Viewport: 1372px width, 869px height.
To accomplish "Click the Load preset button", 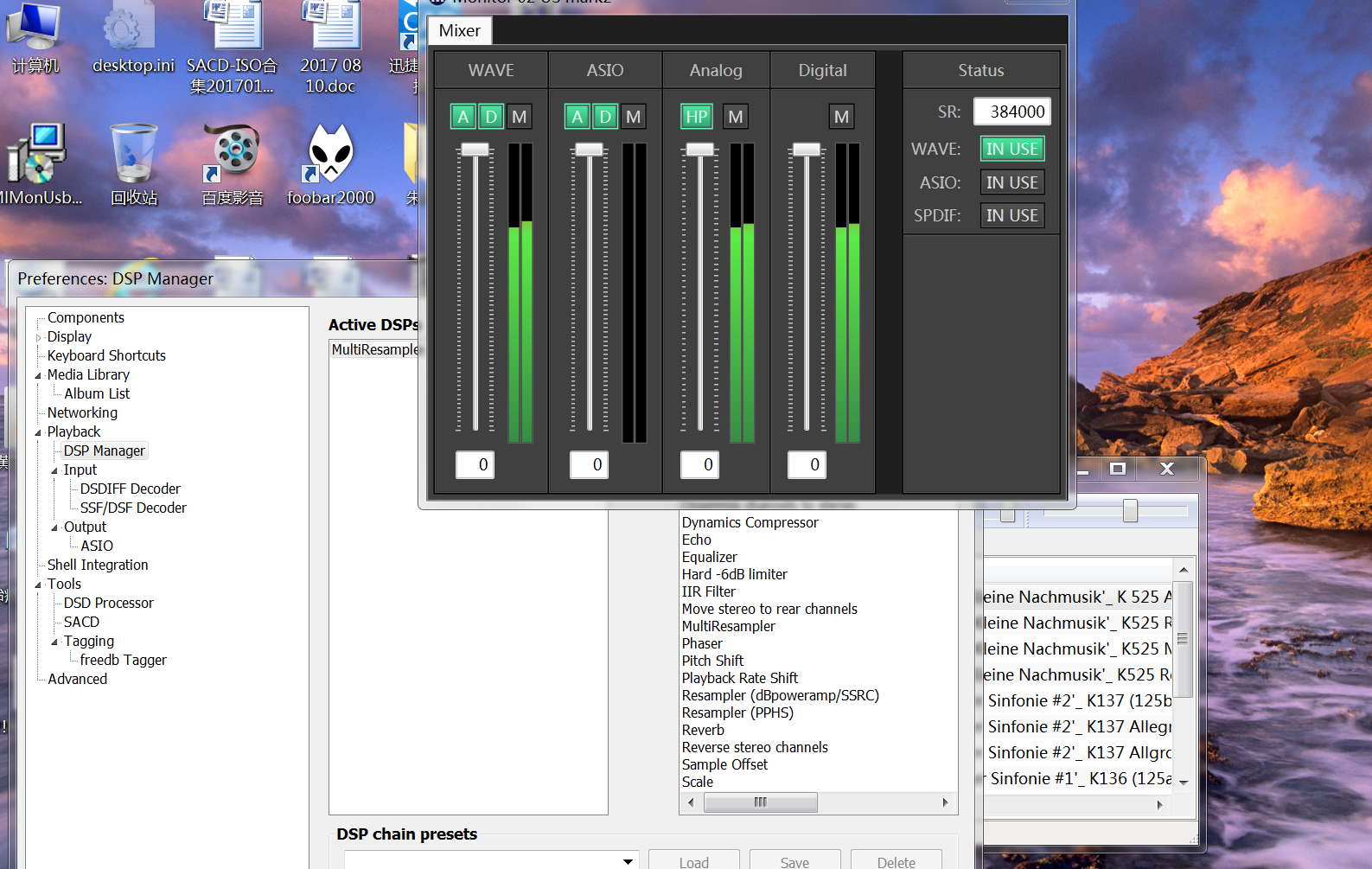I will click(693, 861).
